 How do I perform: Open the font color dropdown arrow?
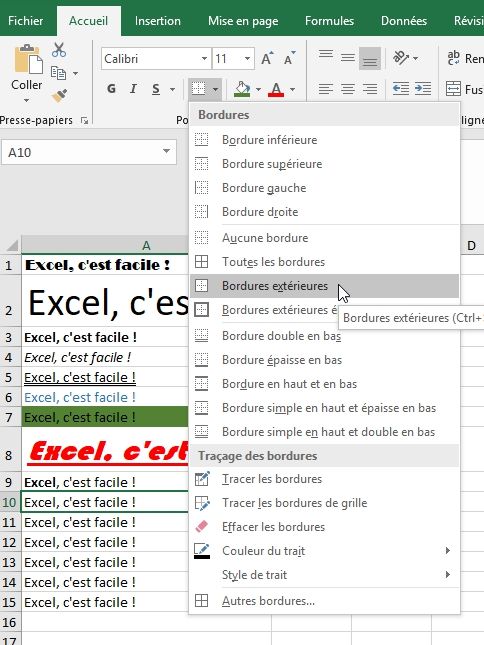[292, 89]
